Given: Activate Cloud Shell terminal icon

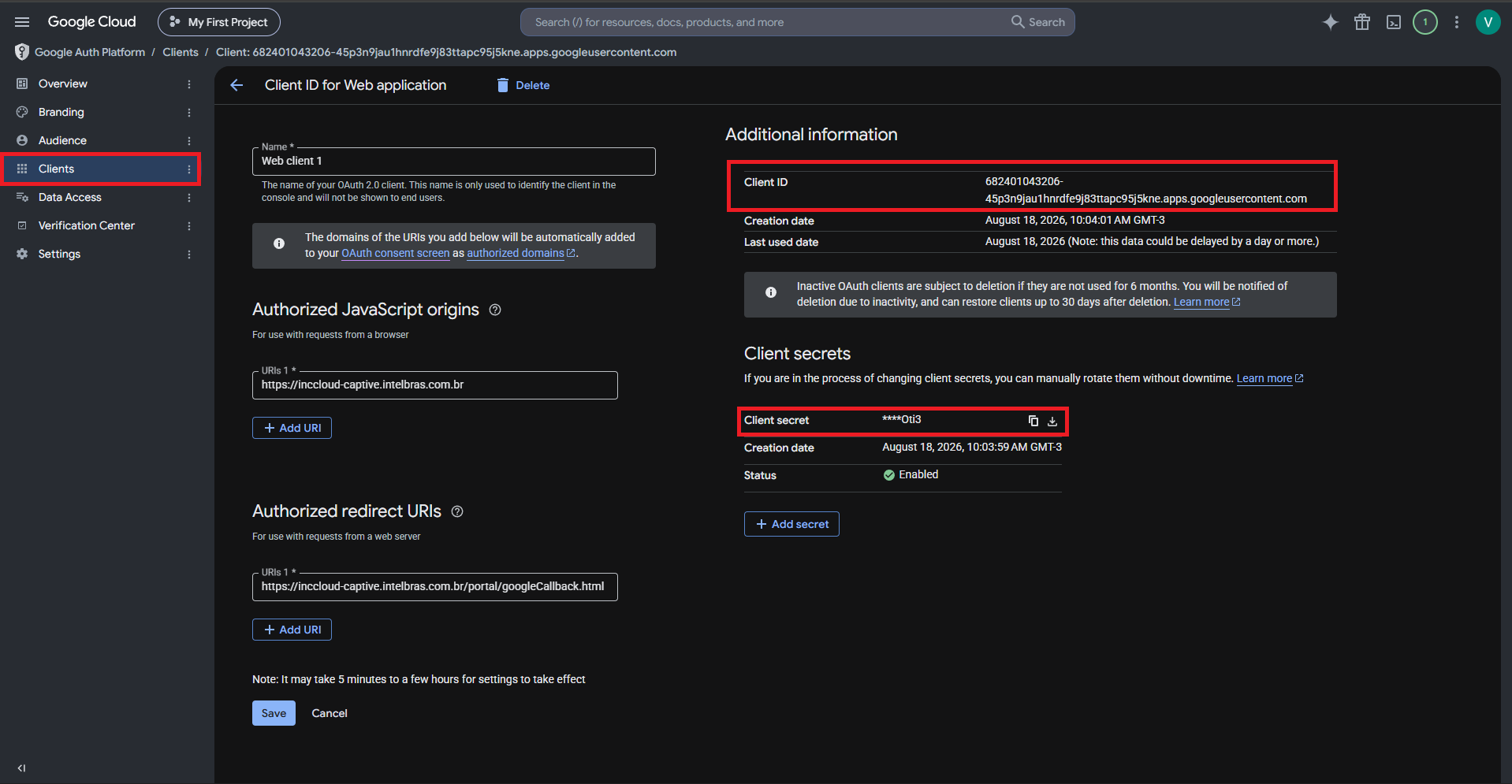Looking at the screenshot, I should coord(1394,22).
